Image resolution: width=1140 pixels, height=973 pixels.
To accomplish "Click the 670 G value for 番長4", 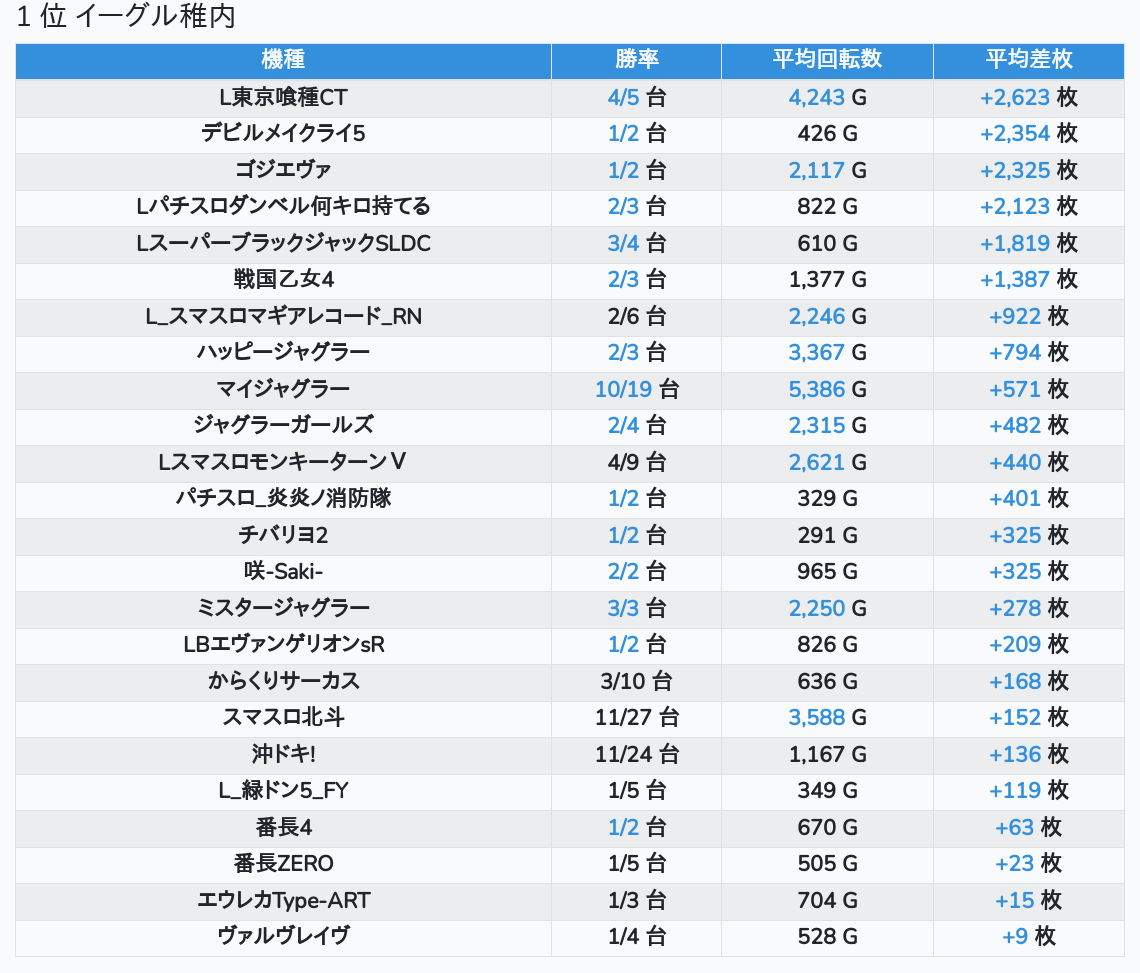I will tap(827, 828).
